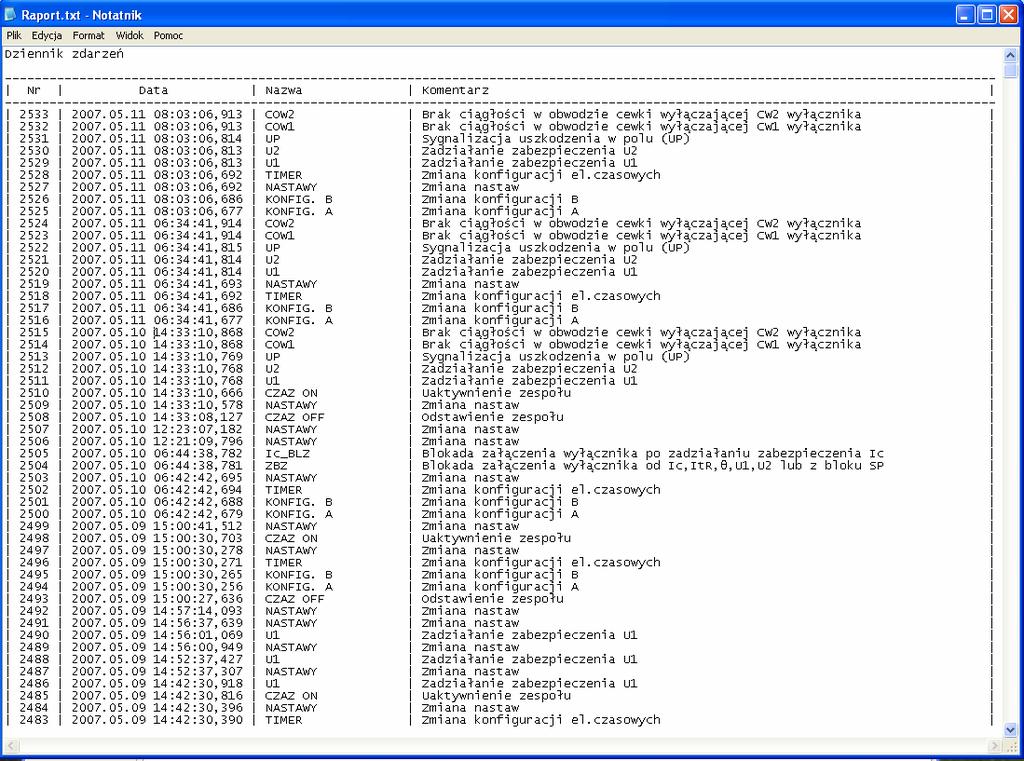Click TIMER in row 2502

pos(283,490)
